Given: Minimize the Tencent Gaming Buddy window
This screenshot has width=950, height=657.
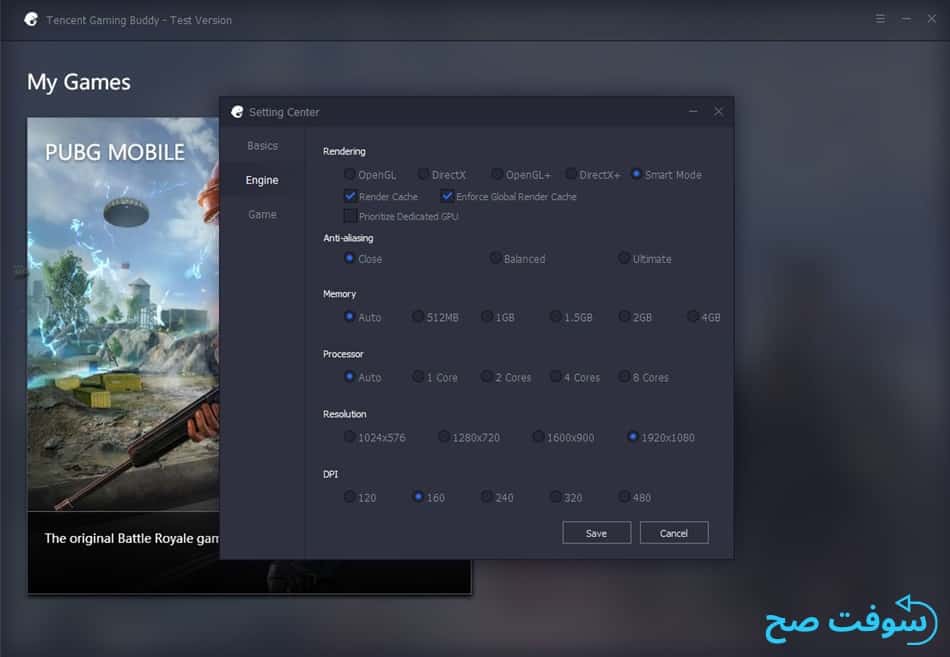Looking at the screenshot, I should pyautogui.click(x=906, y=19).
